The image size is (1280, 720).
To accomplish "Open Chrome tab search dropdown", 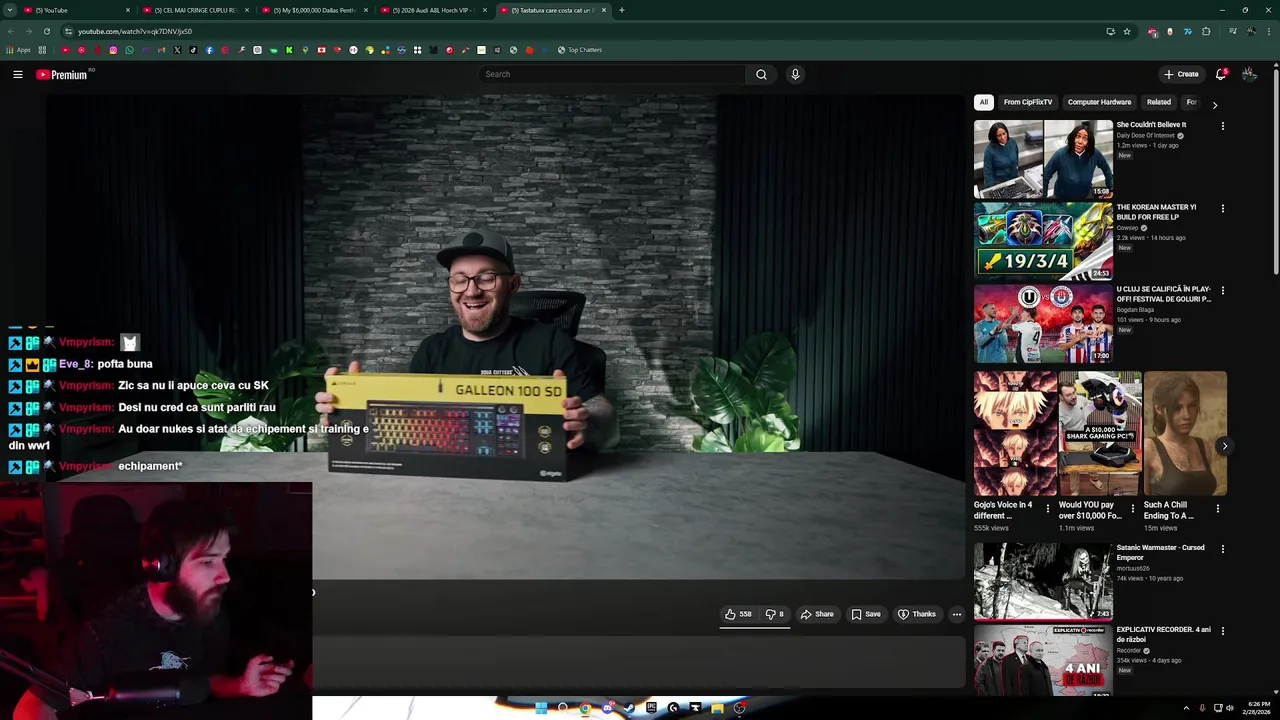I will tap(9, 10).
